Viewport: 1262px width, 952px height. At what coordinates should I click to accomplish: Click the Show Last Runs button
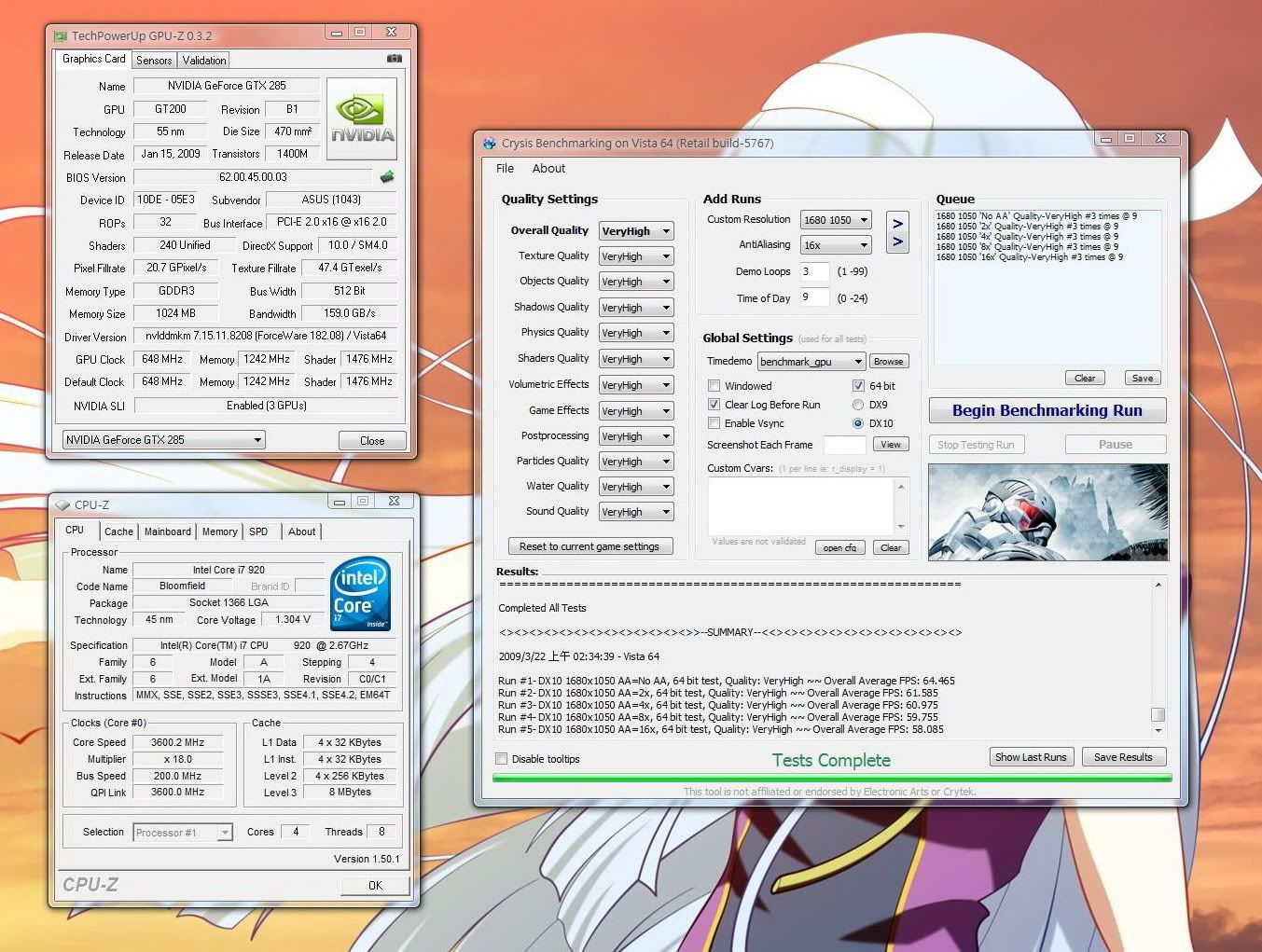pyautogui.click(x=1031, y=757)
